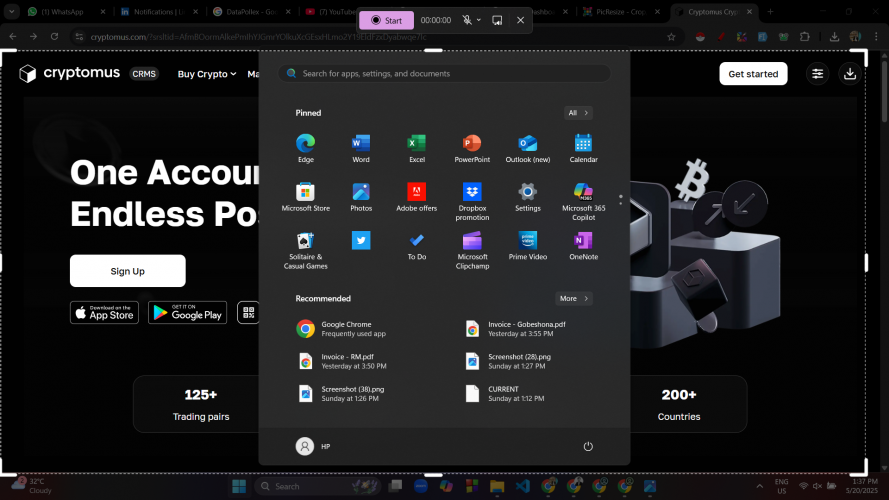Click Get started on Cryptomus
The width and height of the screenshot is (889, 500).
tap(753, 74)
